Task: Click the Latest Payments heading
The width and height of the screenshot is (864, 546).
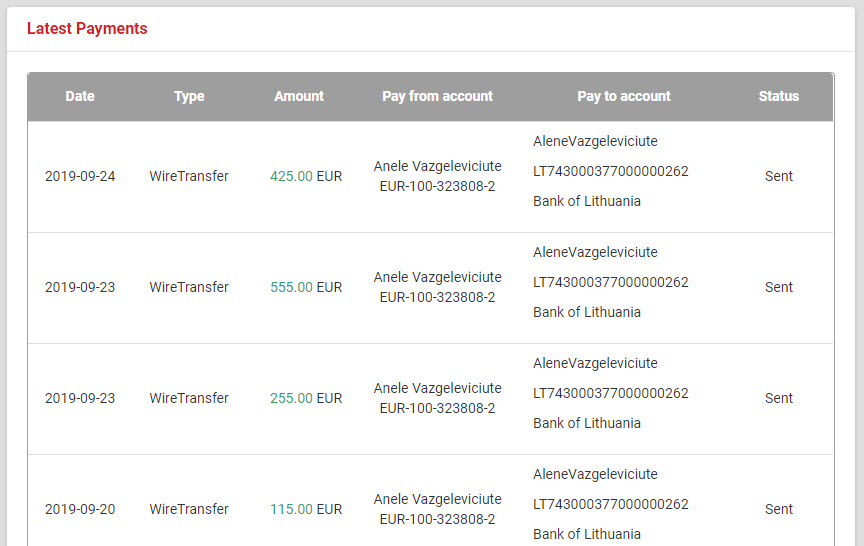Action: click(87, 29)
